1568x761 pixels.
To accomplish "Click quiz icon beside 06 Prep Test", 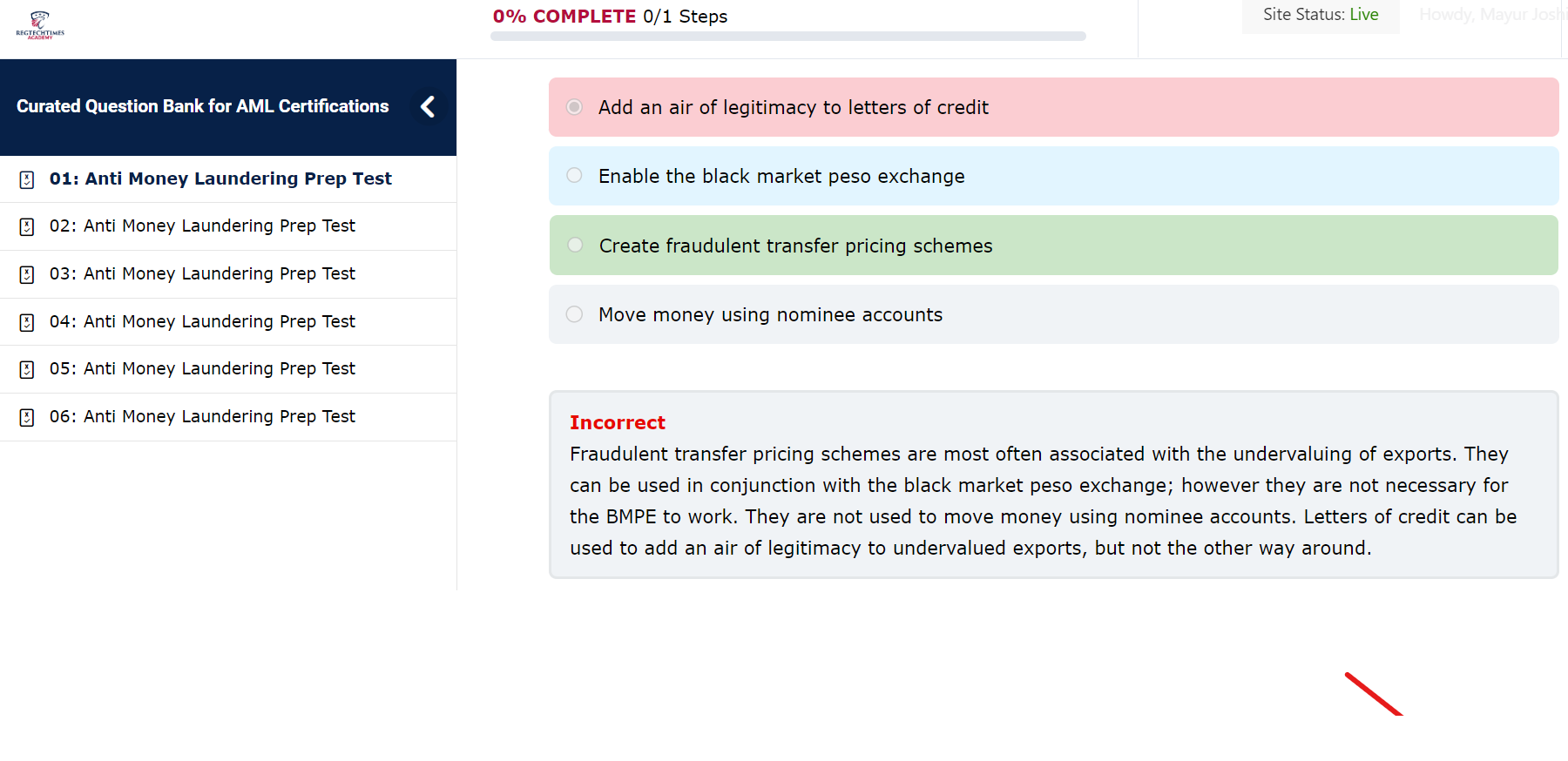I will click(27, 417).
